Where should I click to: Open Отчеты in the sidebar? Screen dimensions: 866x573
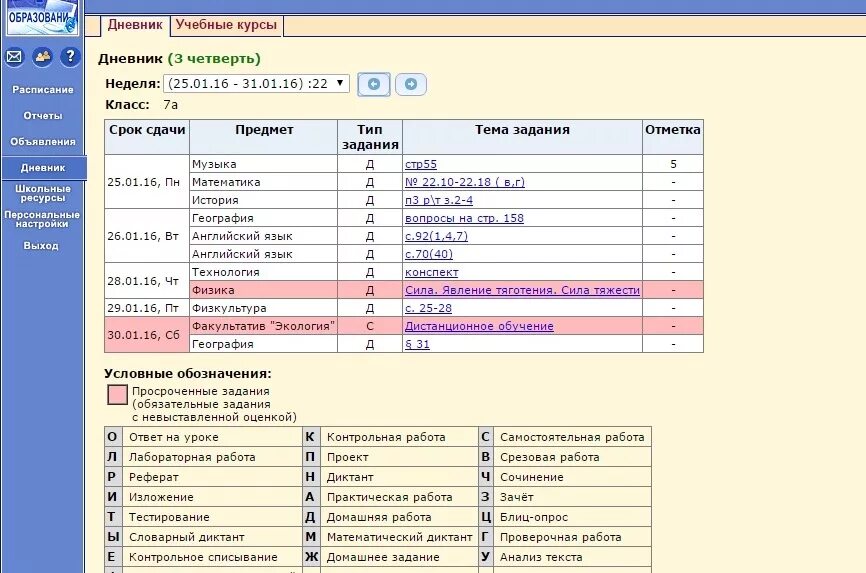pos(43,115)
